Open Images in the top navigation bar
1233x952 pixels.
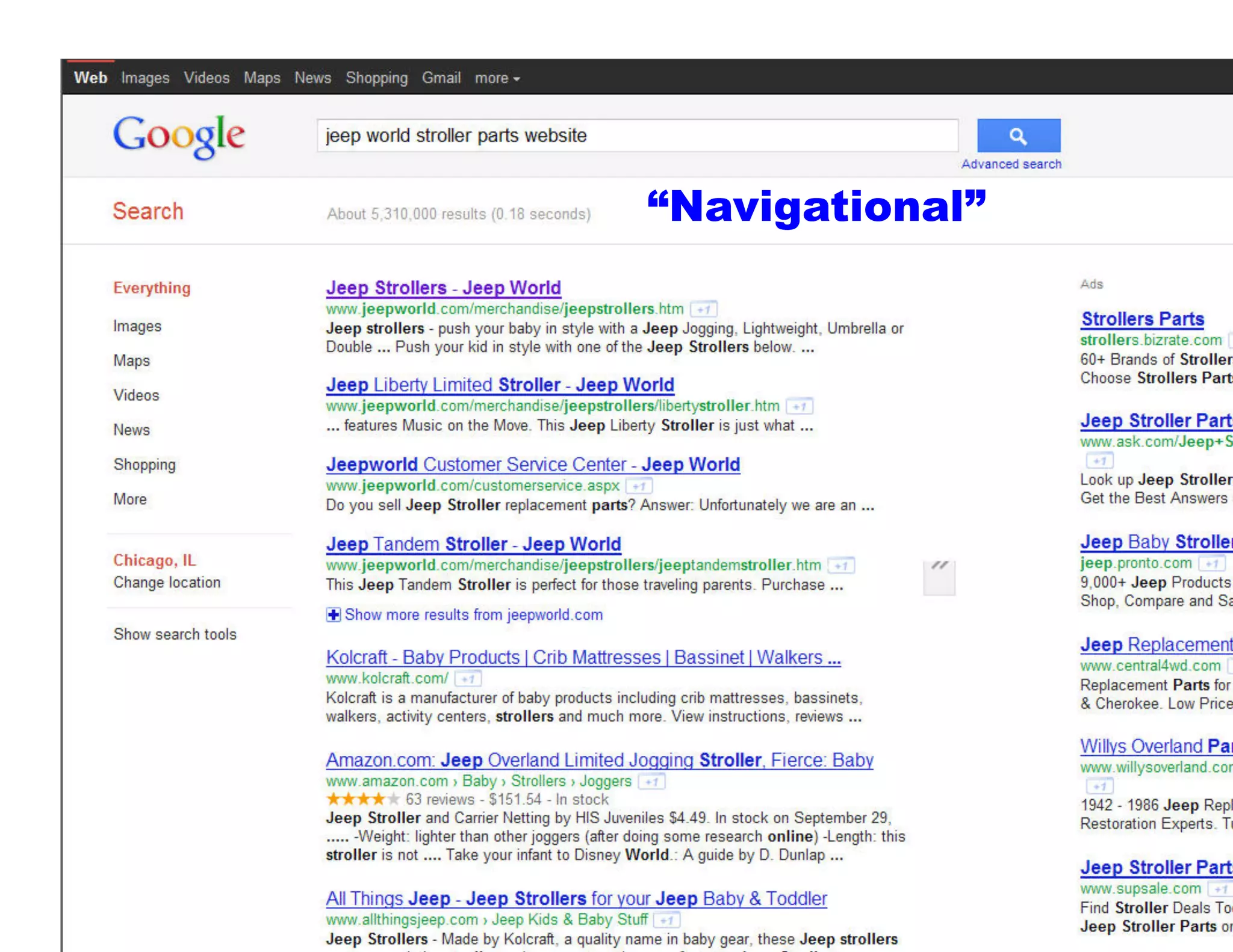click(145, 78)
